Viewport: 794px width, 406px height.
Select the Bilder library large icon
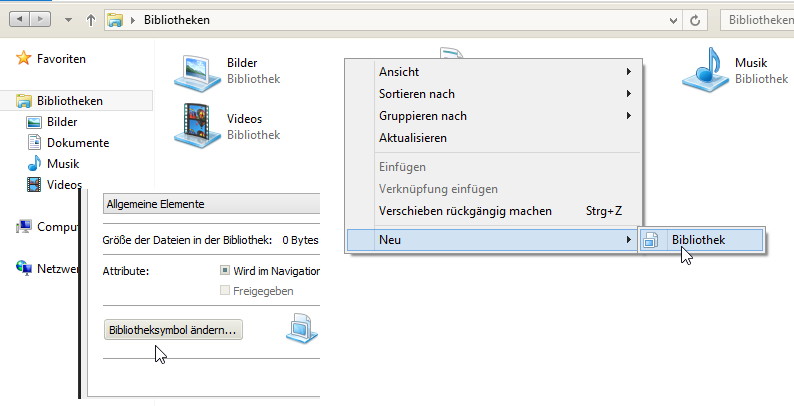(197, 72)
